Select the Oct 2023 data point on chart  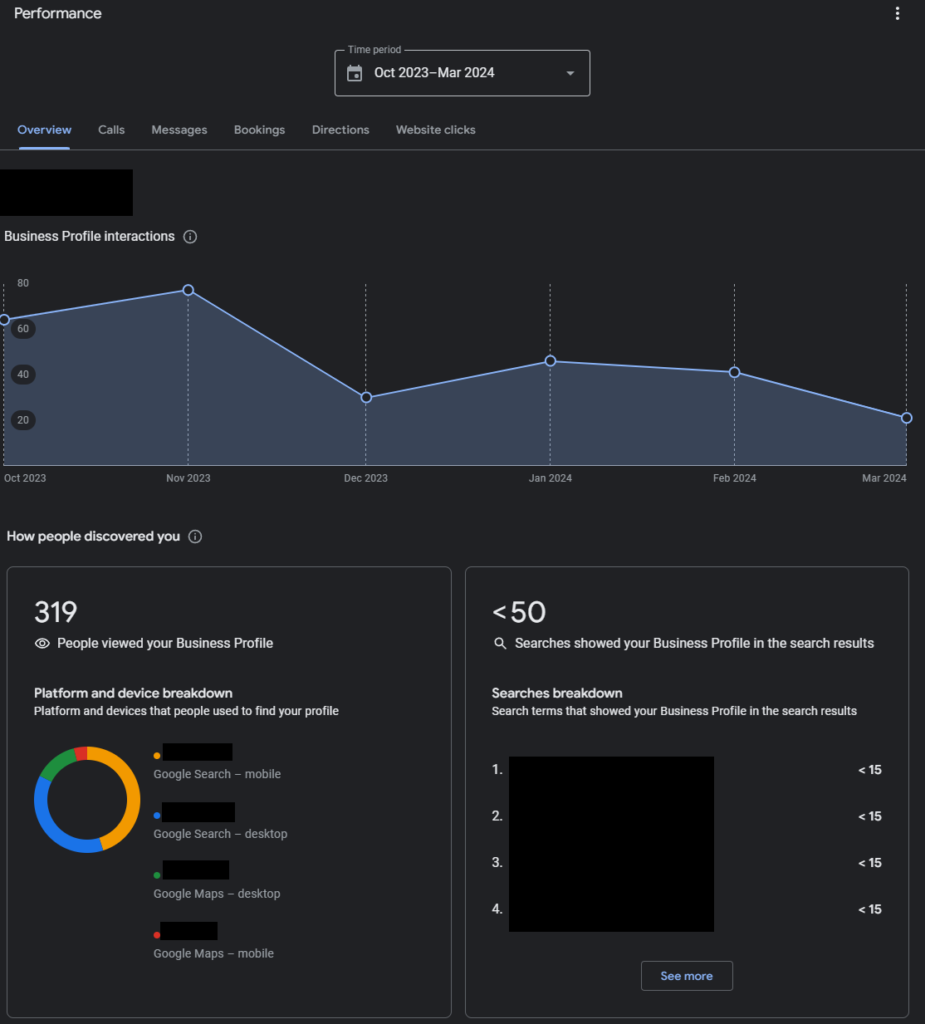pos(4,320)
